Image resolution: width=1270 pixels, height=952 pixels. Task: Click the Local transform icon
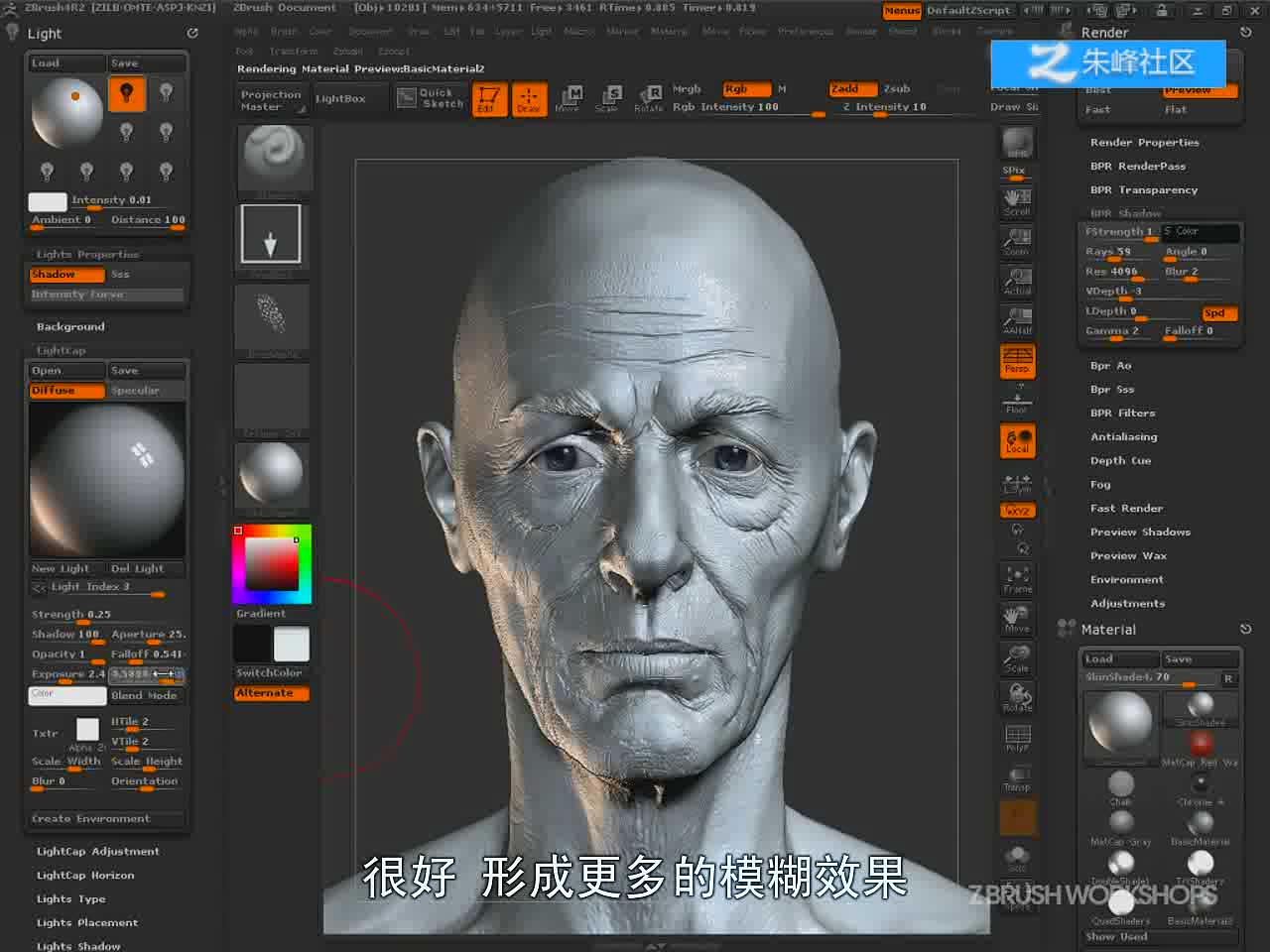tap(1017, 441)
